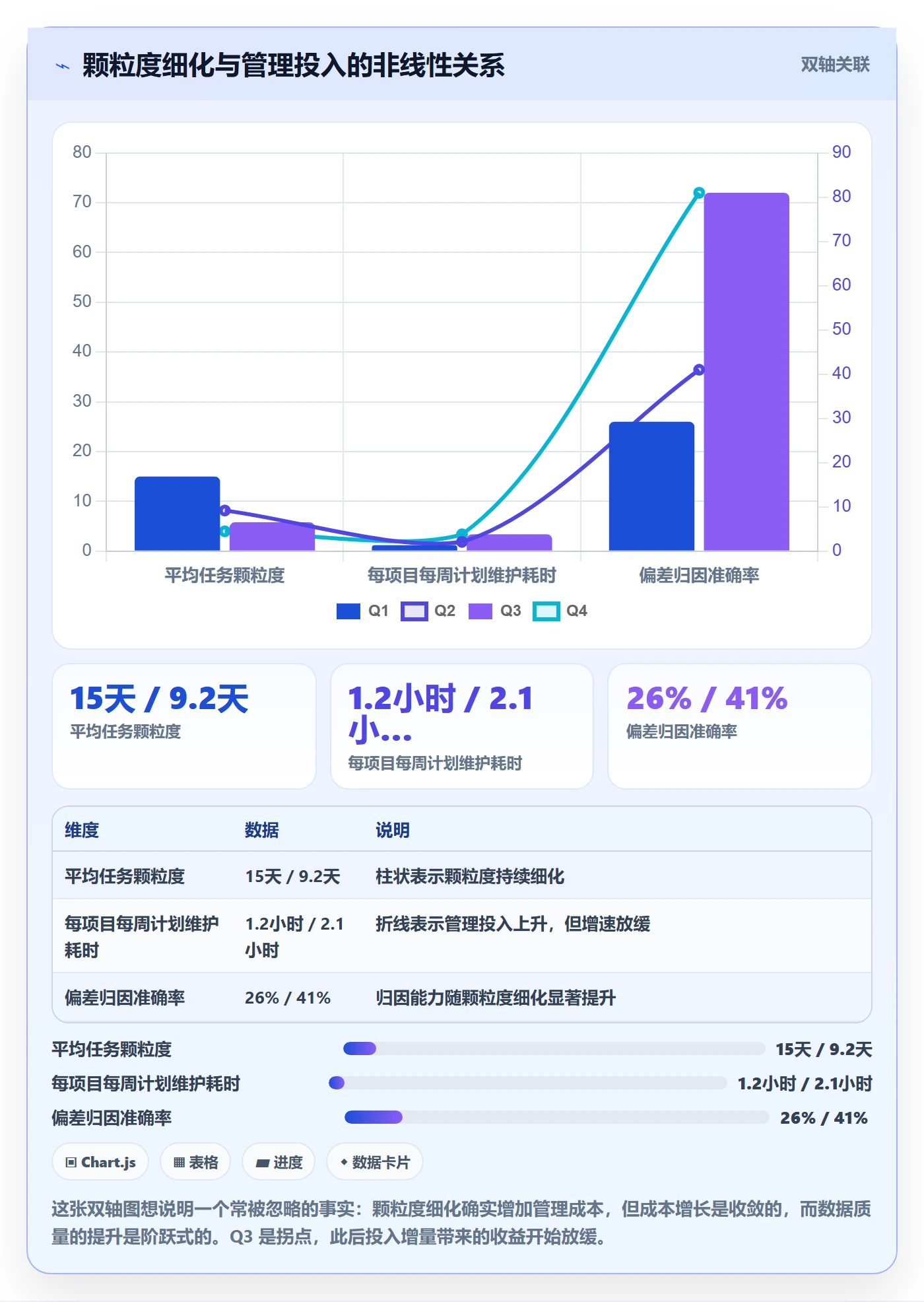Click the 1.2小时 / 2.1小时 progress value label
Image resolution: width=924 pixels, height=1302 pixels.
[805, 1083]
